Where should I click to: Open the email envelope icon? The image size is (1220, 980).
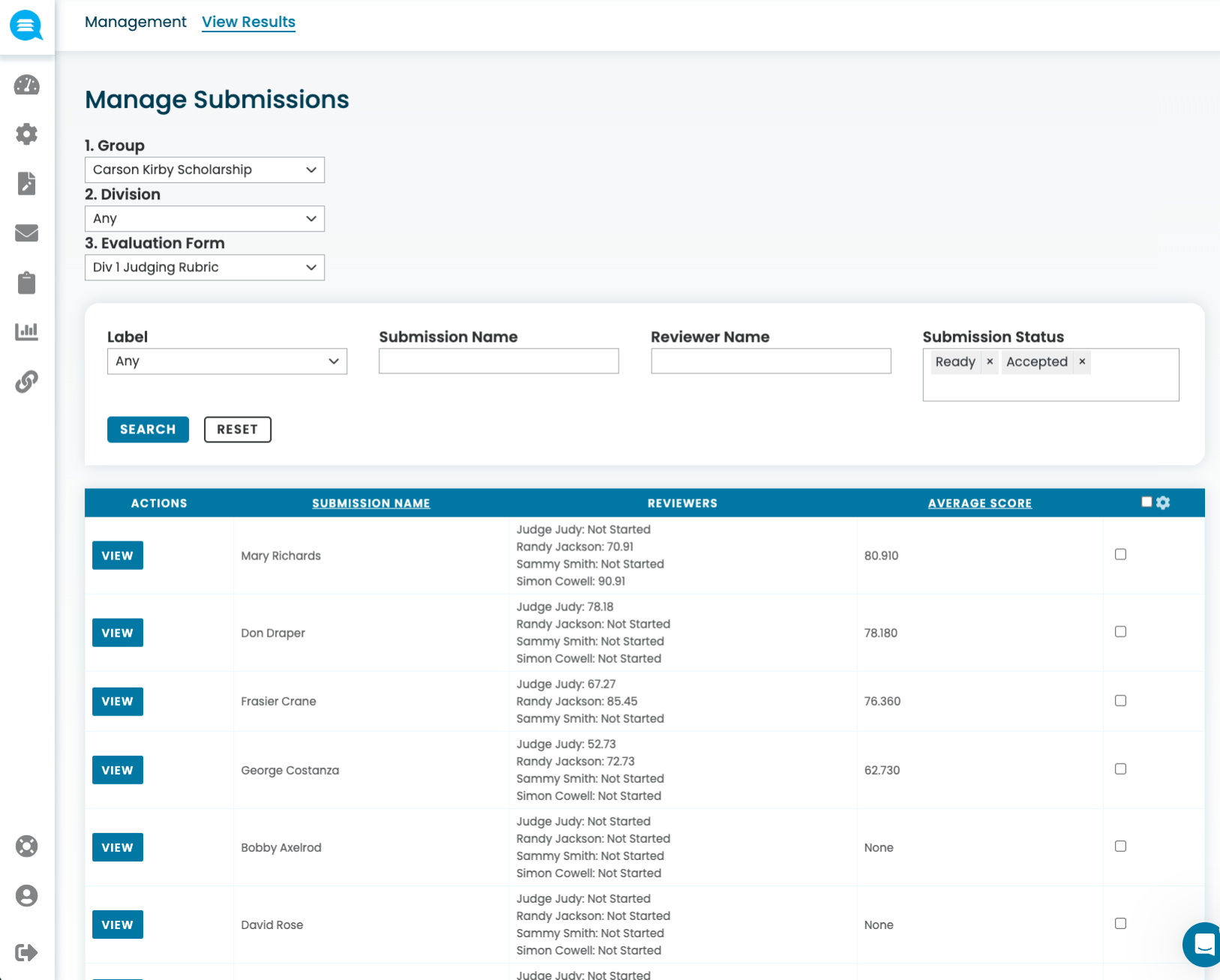click(x=26, y=233)
